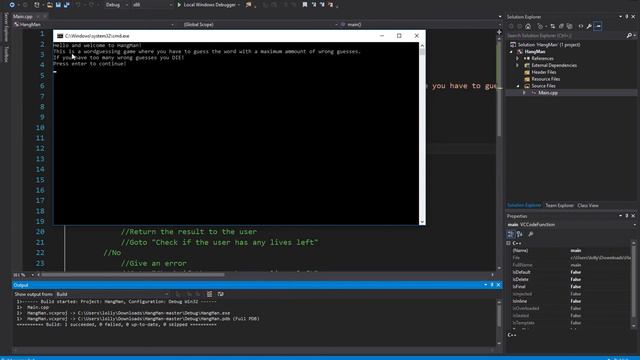Viewport: 640px width, 360px height.
Task: Switch to the Class View tab
Action: pos(588,205)
